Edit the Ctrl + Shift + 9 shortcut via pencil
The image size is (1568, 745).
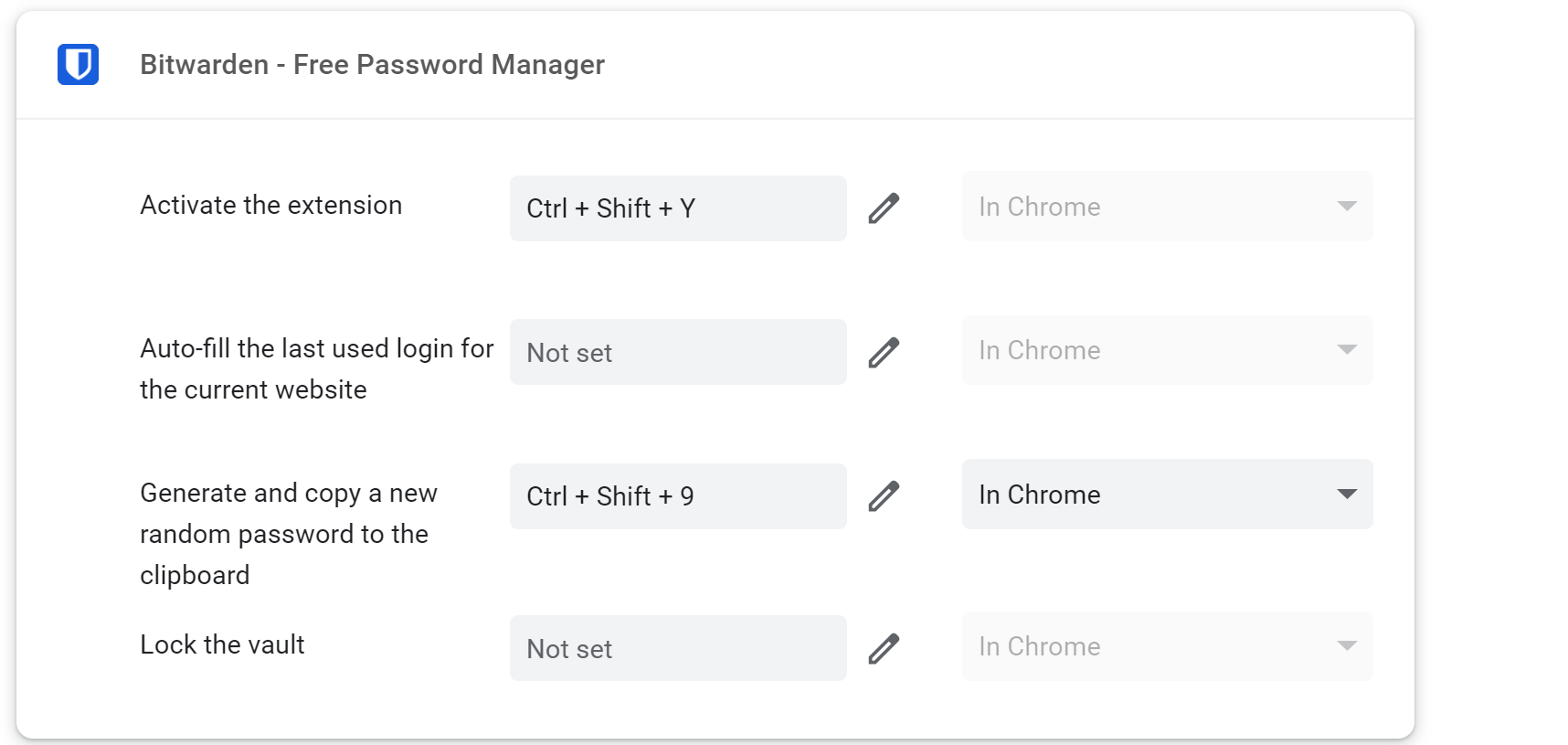coord(884,496)
